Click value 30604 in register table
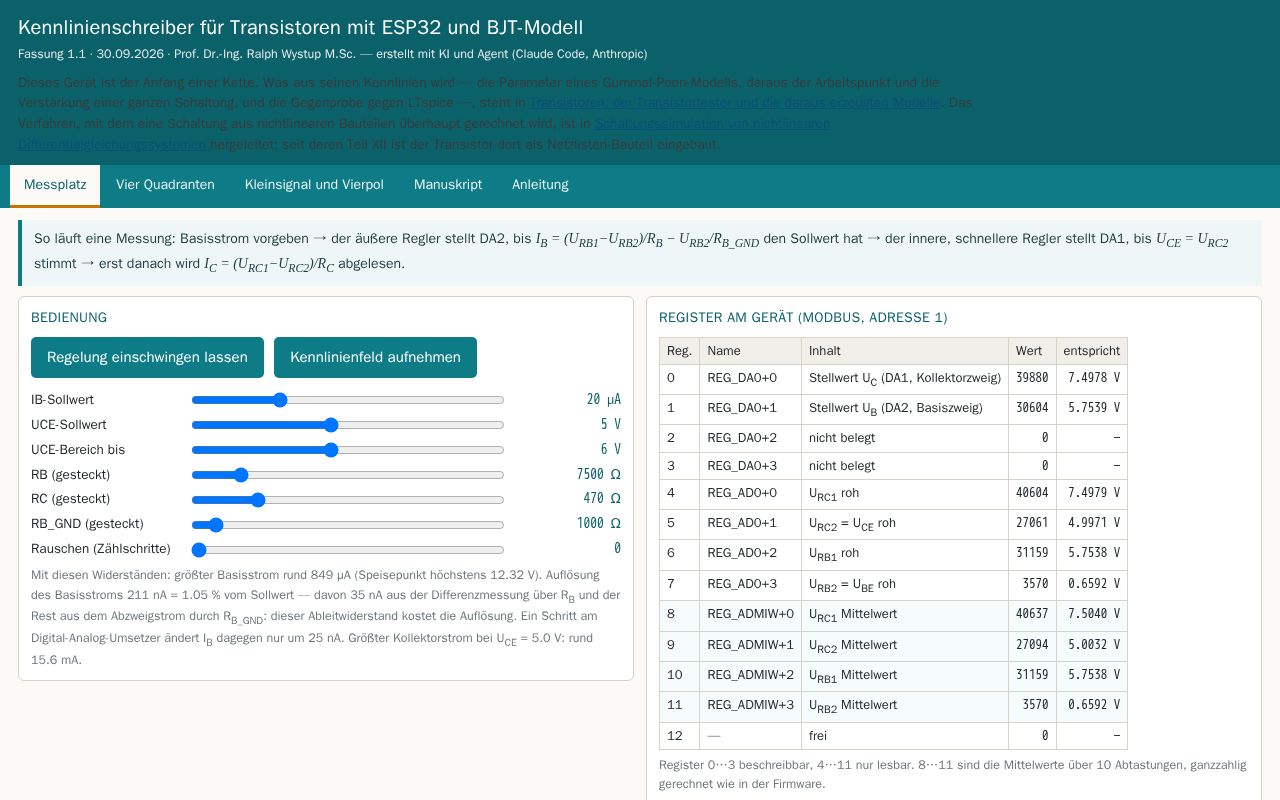This screenshot has height=800, width=1280. pos(1032,409)
